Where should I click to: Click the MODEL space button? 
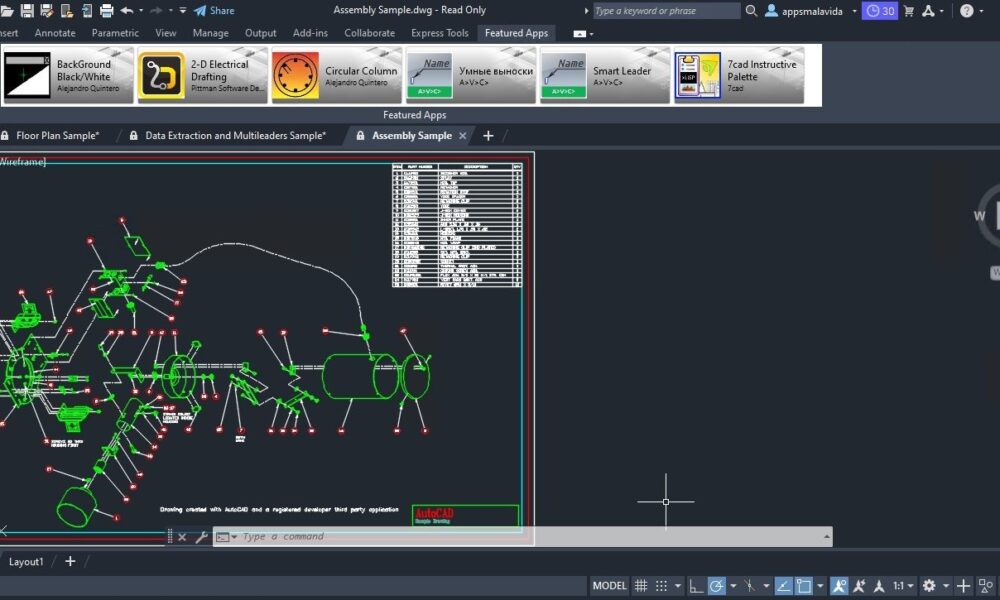coord(609,585)
